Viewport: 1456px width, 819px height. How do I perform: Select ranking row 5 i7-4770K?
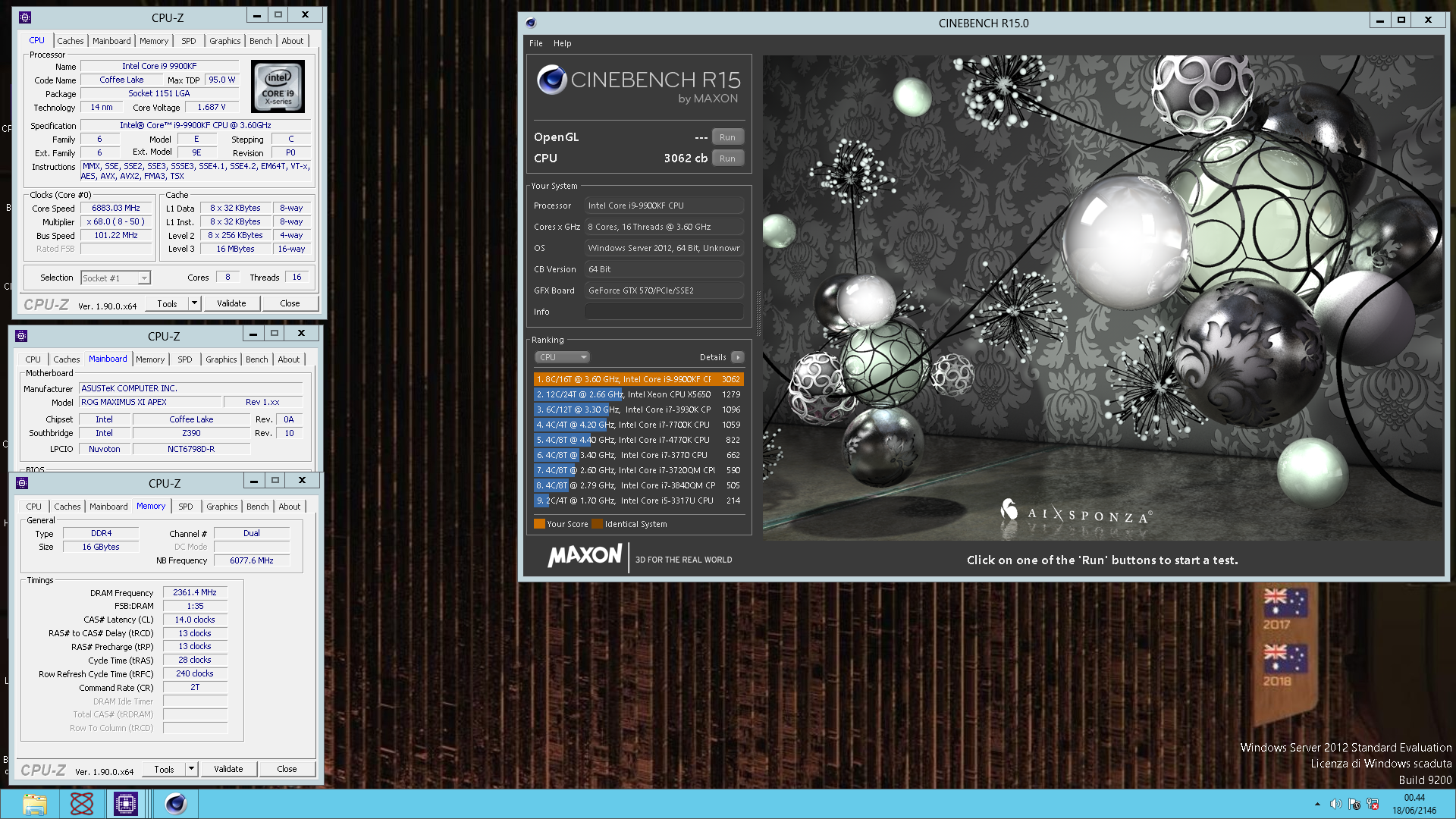tap(639, 440)
